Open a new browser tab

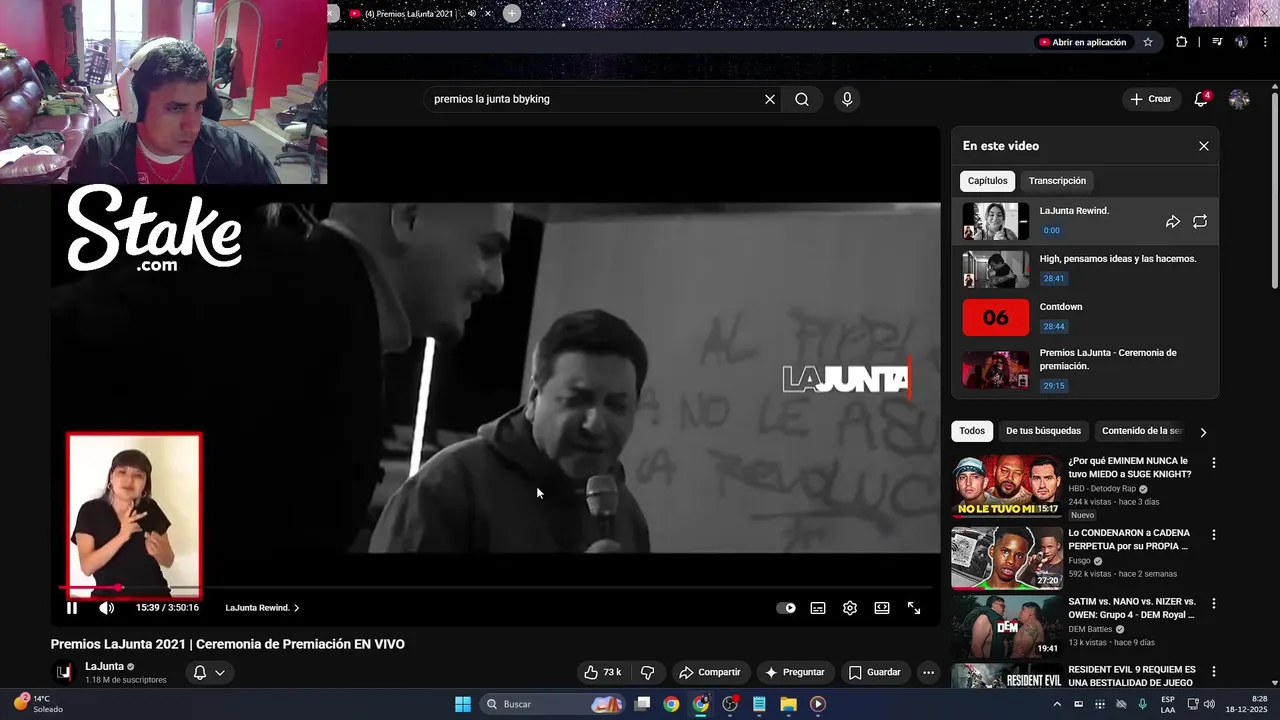pyautogui.click(x=512, y=13)
